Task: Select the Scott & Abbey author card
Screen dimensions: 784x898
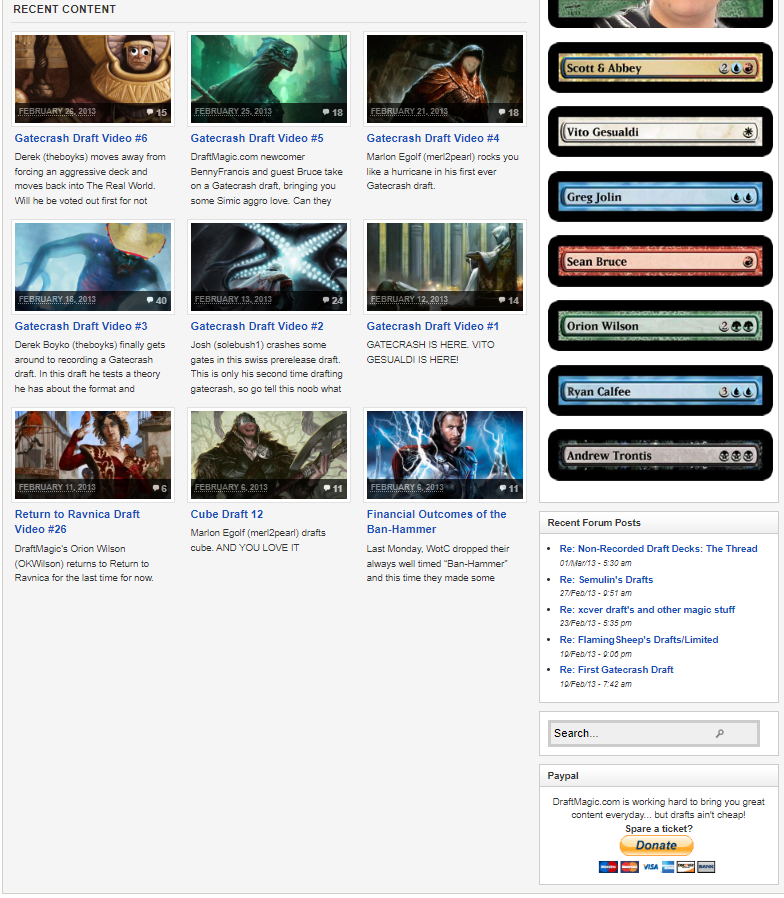Action: (x=660, y=68)
